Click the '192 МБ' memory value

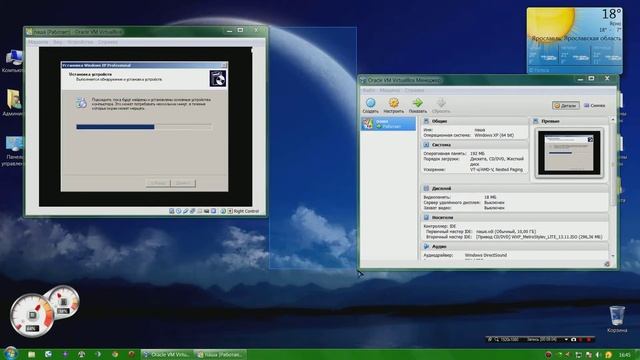tap(477, 153)
